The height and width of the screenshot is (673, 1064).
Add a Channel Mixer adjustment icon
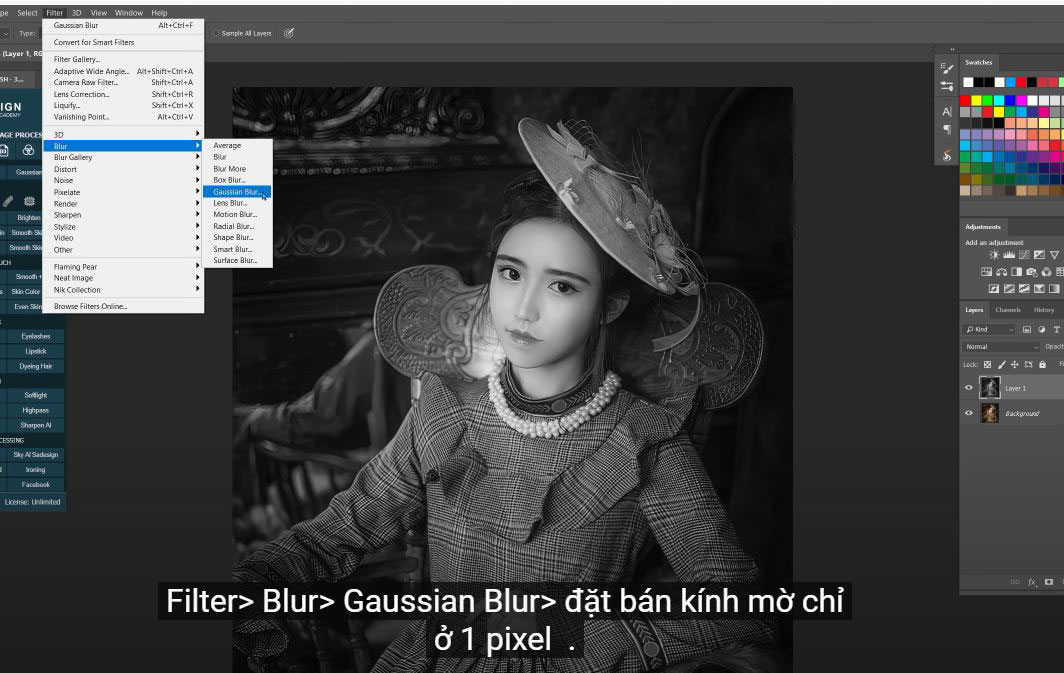pos(1046,272)
